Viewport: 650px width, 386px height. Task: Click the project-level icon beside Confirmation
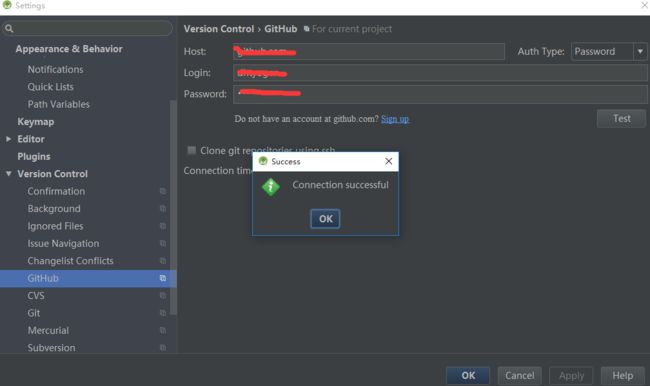[163, 191]
